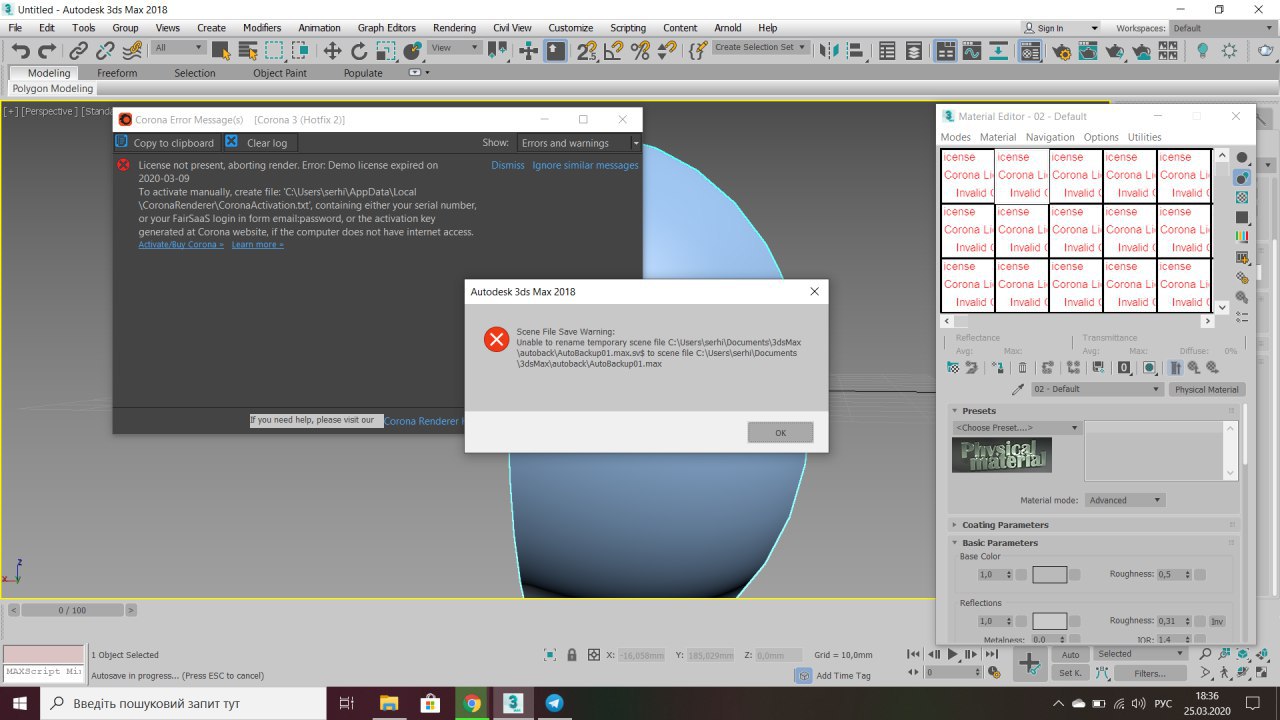Click the Align tool icon
1280x720 pixels.
pyautogui.click(x=855, y=50)
